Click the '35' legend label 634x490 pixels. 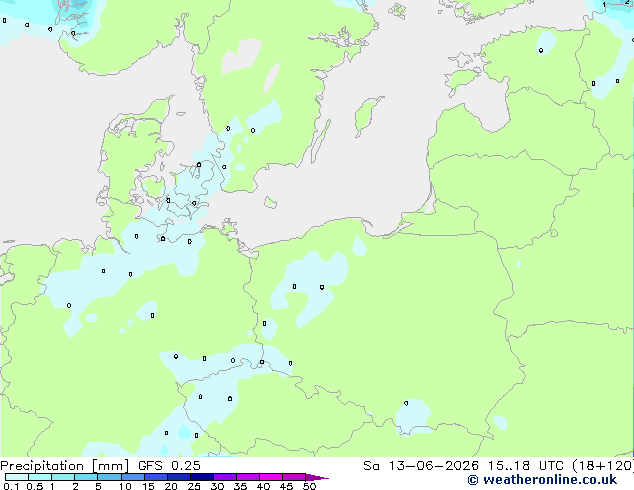tap(240, 486)
